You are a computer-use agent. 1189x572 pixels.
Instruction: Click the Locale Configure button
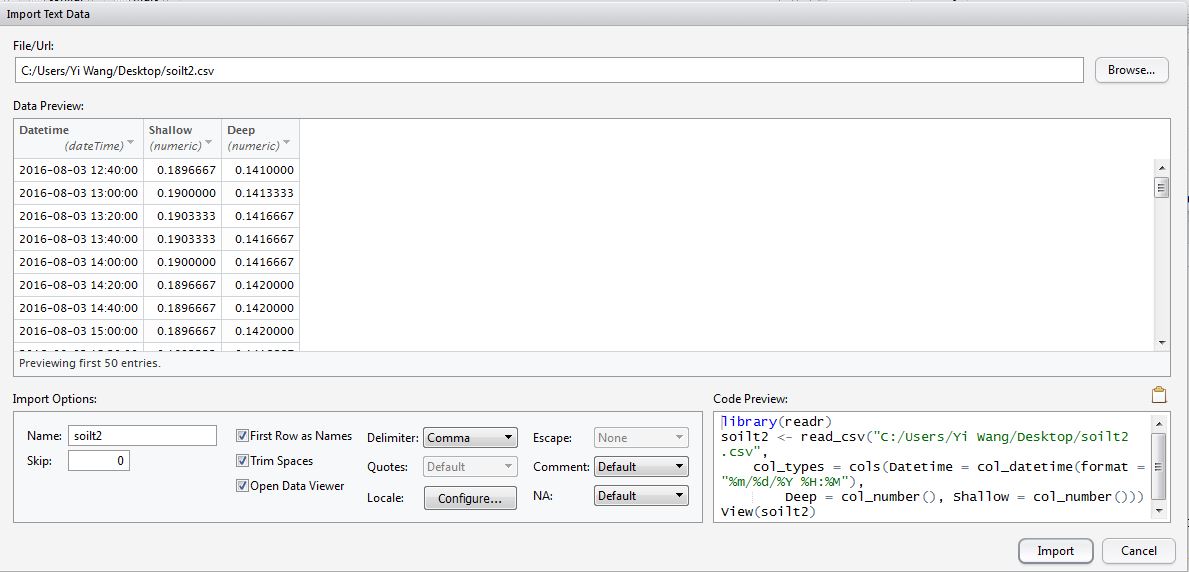470,498
